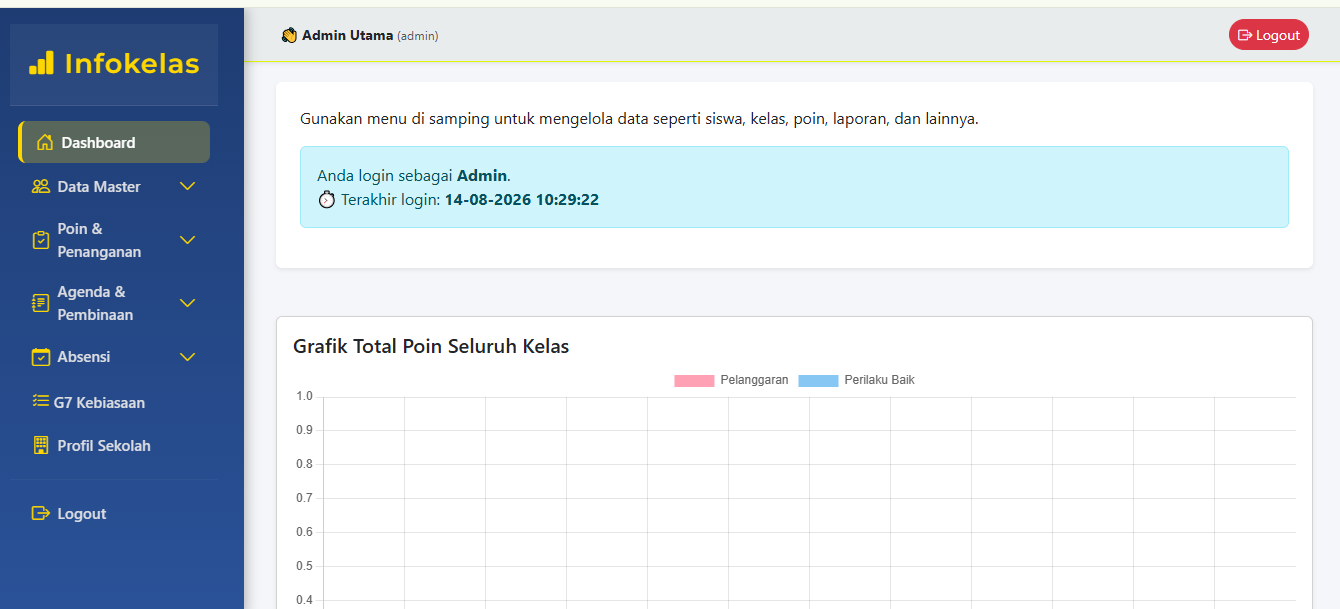Click the Data Master people icon
This screenshot has height=609, width=1340.
coord(41,186)
